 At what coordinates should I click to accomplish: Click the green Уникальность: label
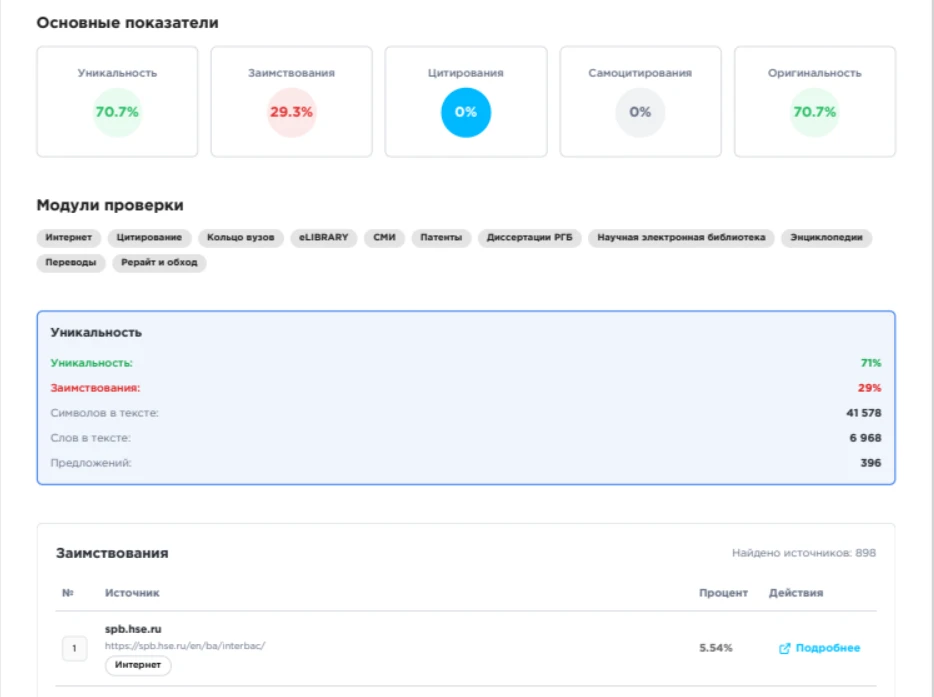click(91, 363)
